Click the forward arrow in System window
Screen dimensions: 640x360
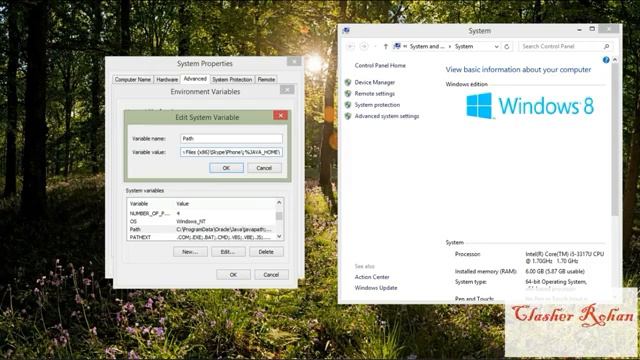pos(364,47)
